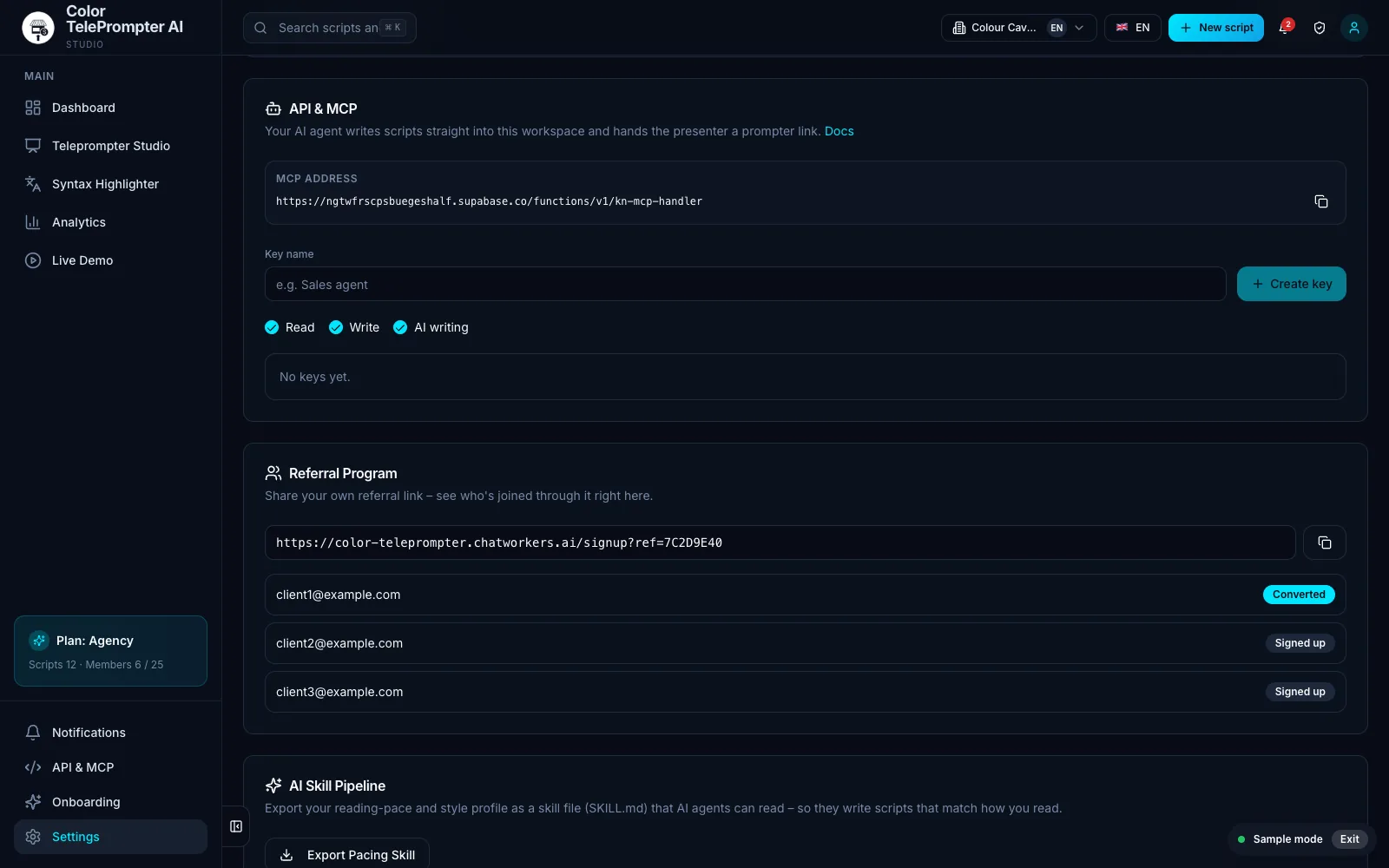Click the API & MCP robot icon

[273, 108]
